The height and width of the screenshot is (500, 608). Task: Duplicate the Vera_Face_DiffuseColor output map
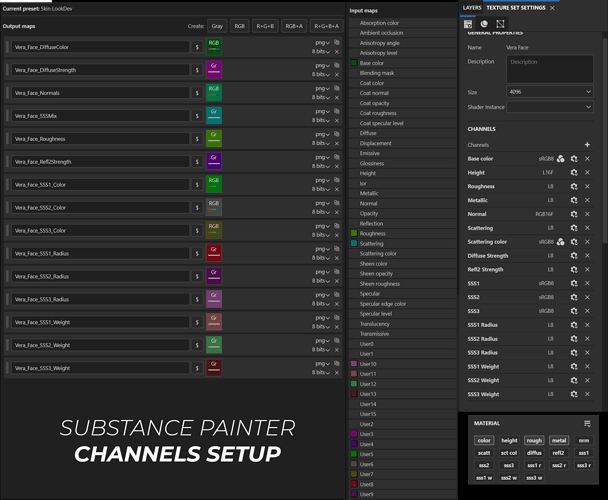(x=337, y=42)
